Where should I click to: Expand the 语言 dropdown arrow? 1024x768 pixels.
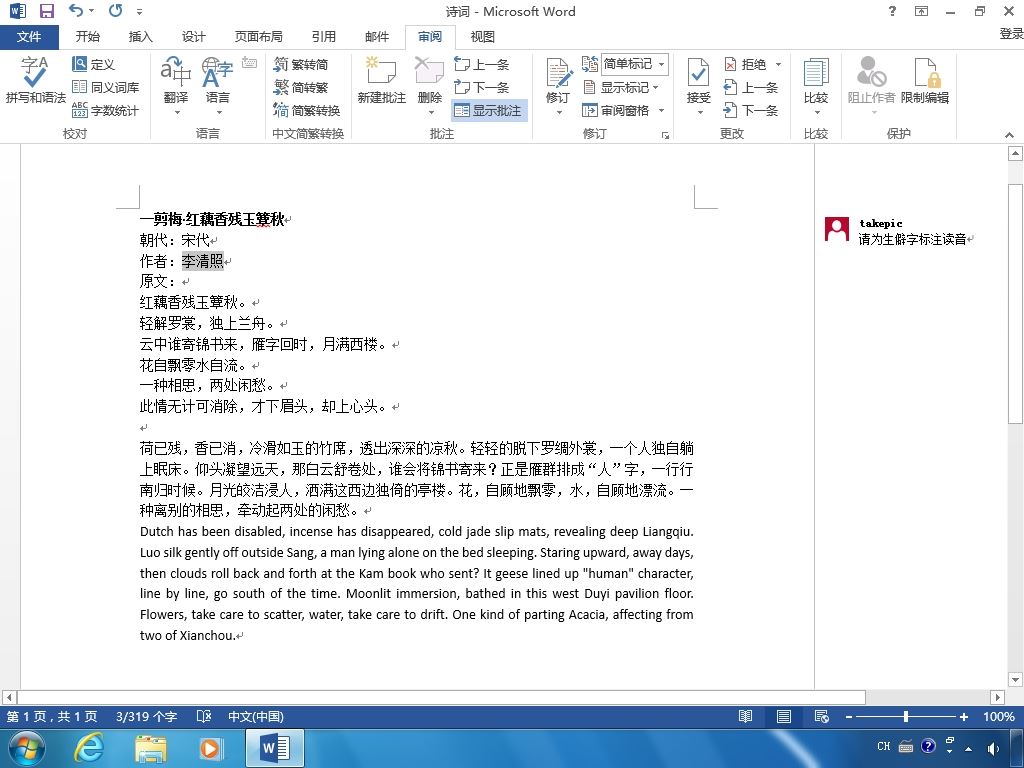point(218,112)
